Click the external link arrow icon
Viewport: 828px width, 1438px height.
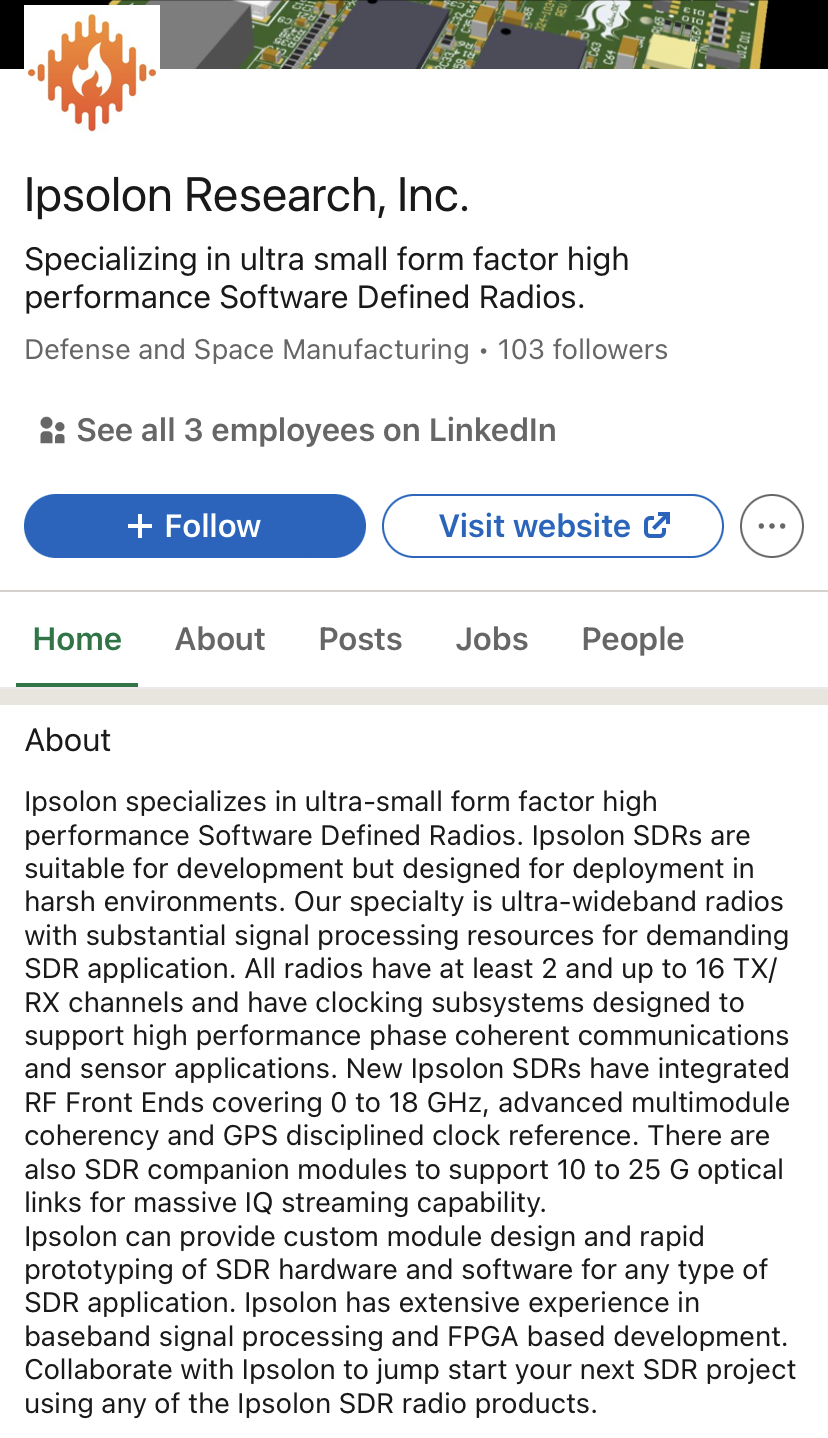pyautogui.click(x=657, y=525)
